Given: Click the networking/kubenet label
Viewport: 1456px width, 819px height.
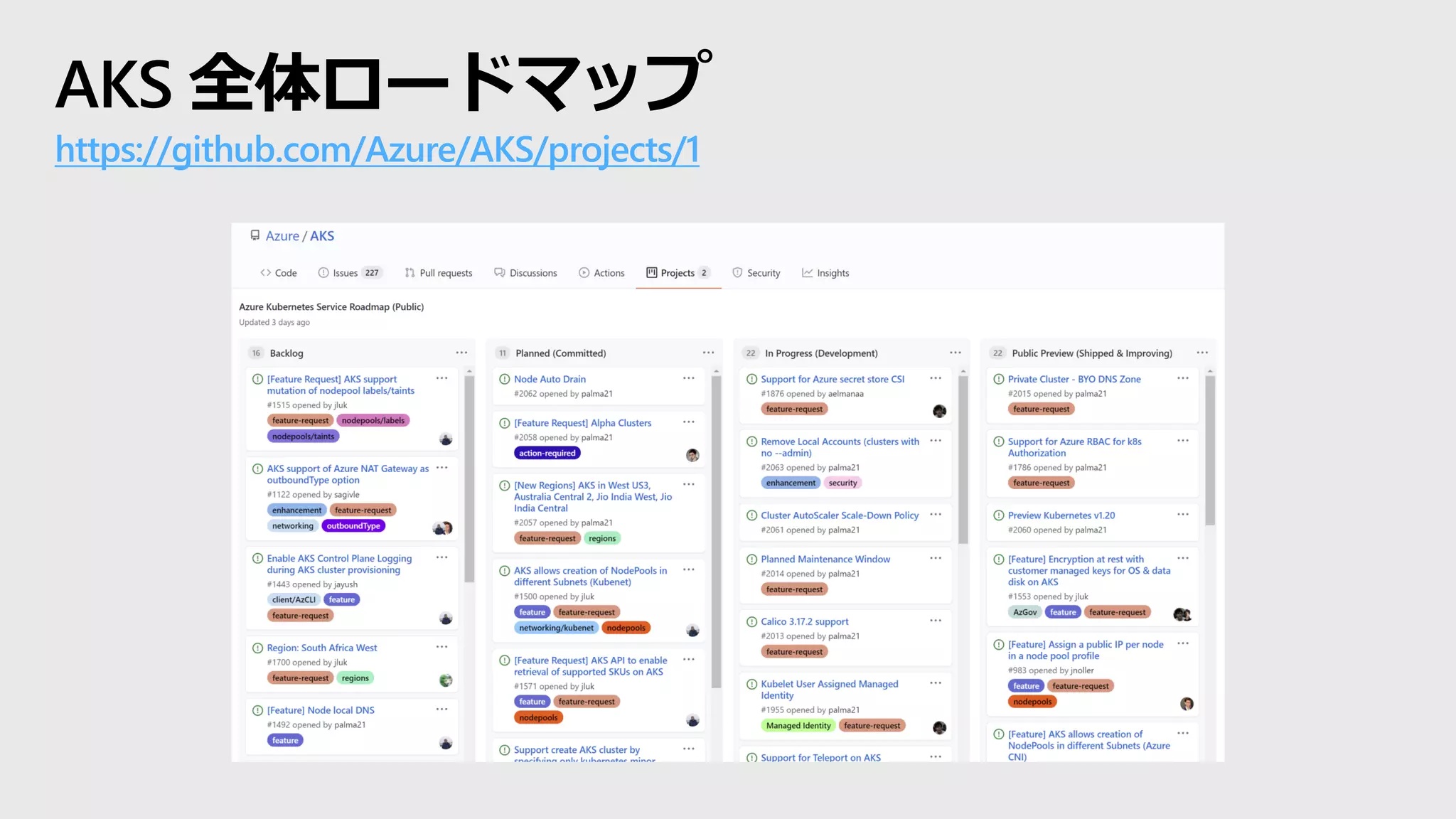Looking at the screenshot, I should point(556,628).
